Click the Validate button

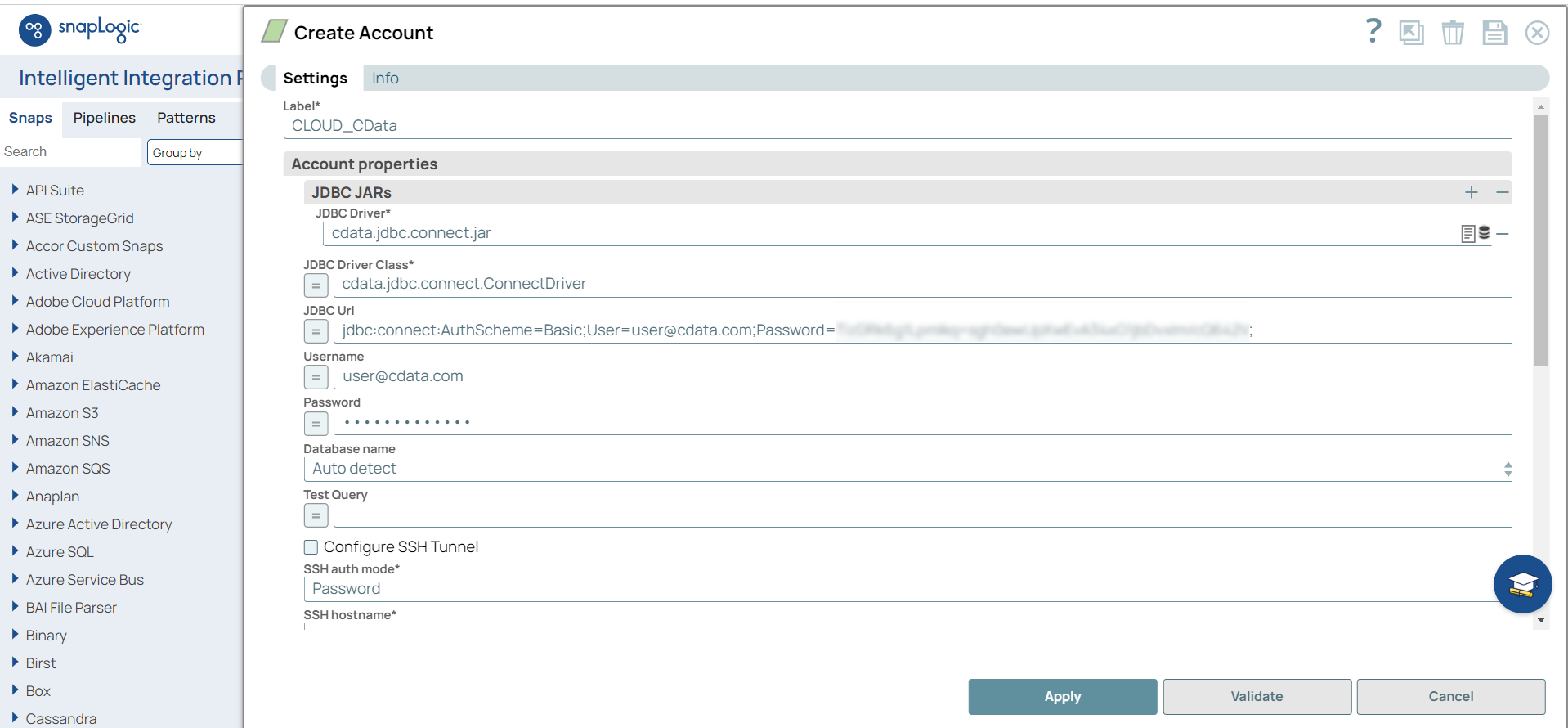[1257, 696]
